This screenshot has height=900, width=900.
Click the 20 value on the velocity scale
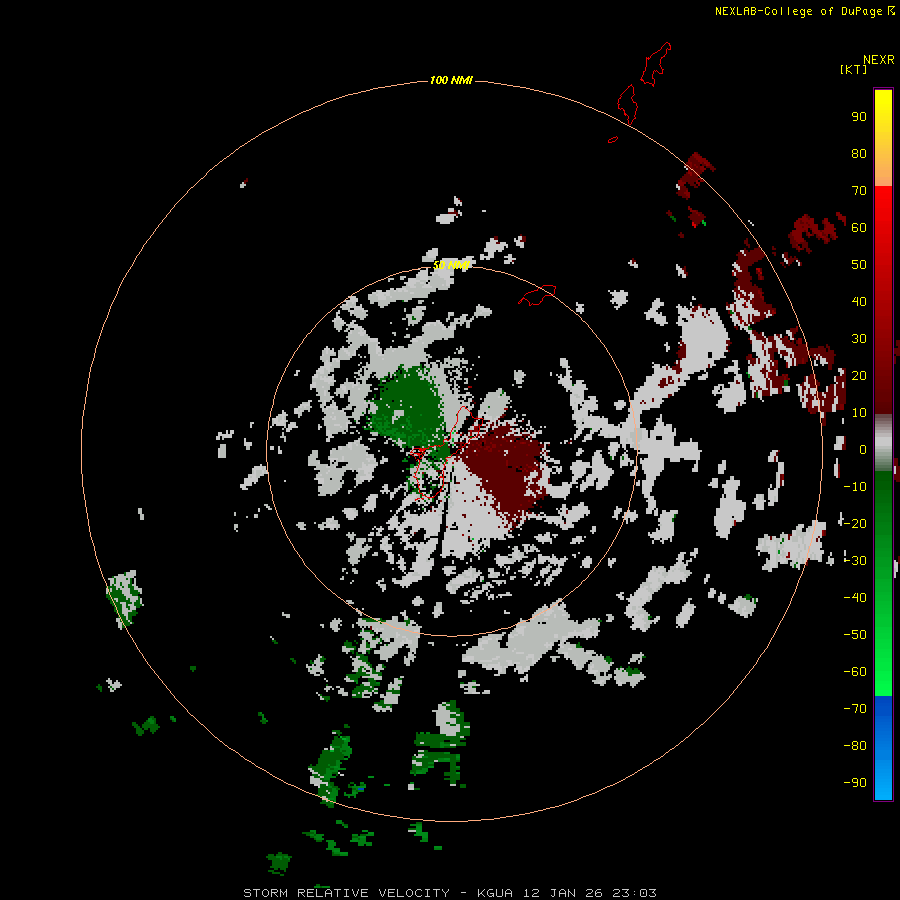click(x=859, y=376)
